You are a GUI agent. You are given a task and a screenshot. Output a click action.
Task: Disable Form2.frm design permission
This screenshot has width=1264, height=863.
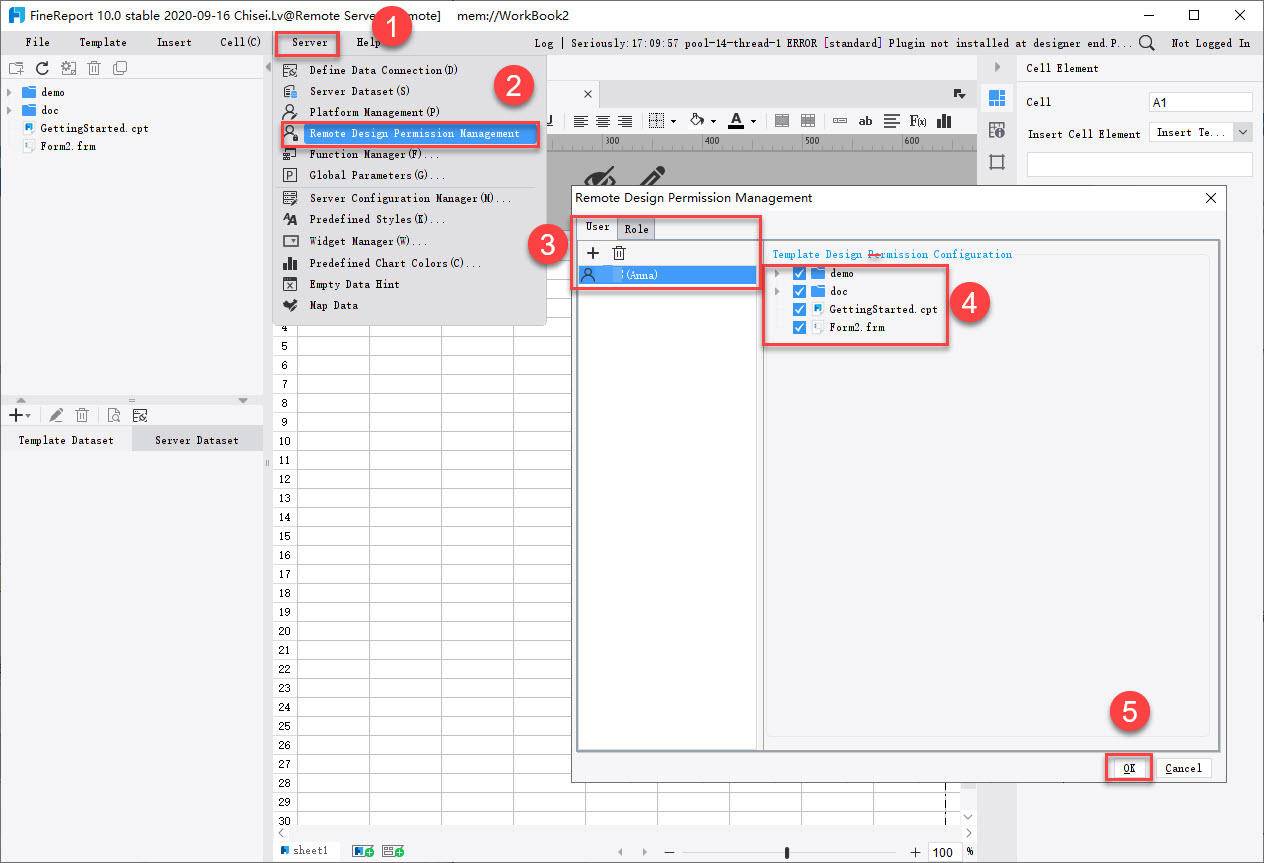click(799, 327)
